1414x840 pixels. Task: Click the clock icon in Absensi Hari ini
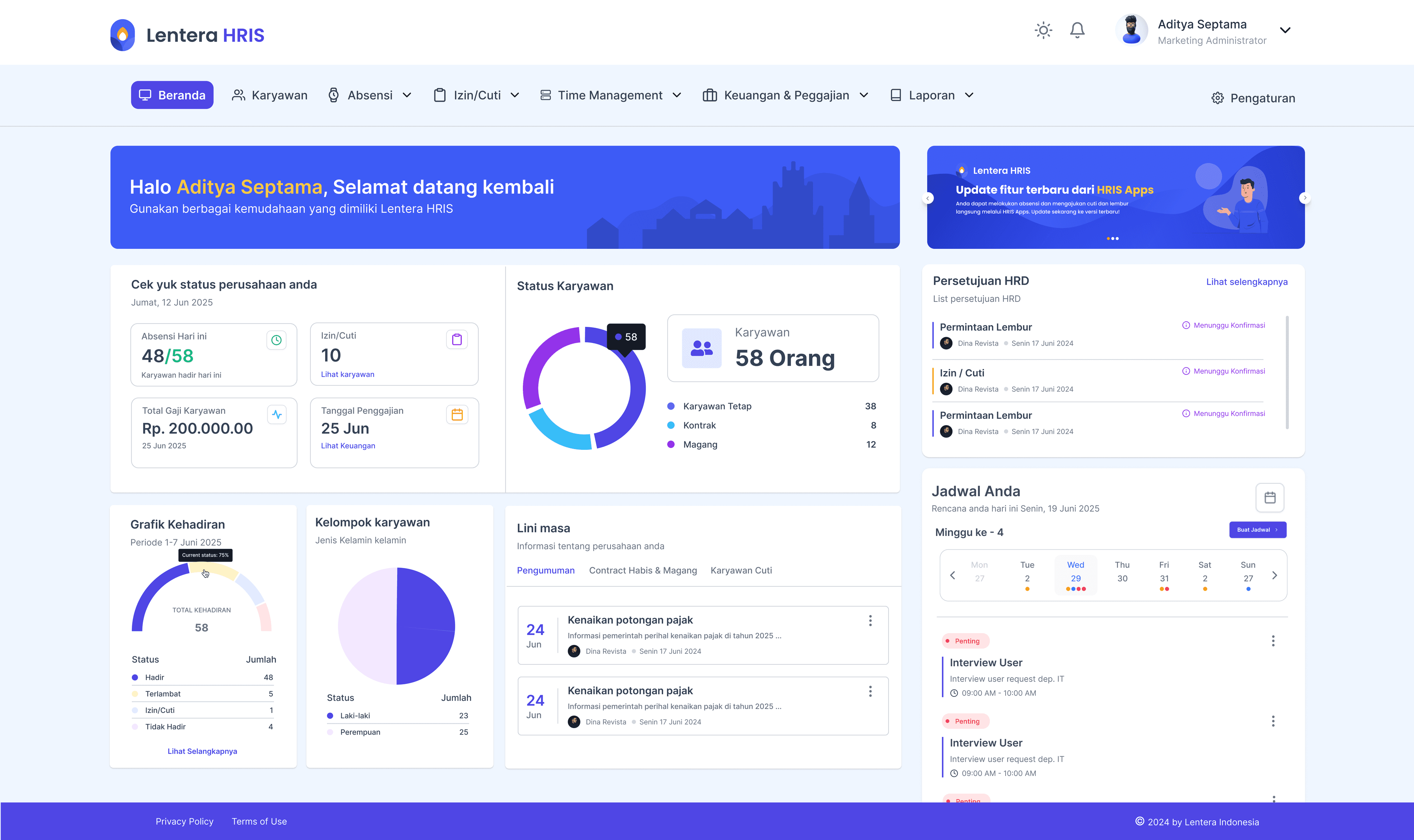pyautogui.click(x=276, y=340)
